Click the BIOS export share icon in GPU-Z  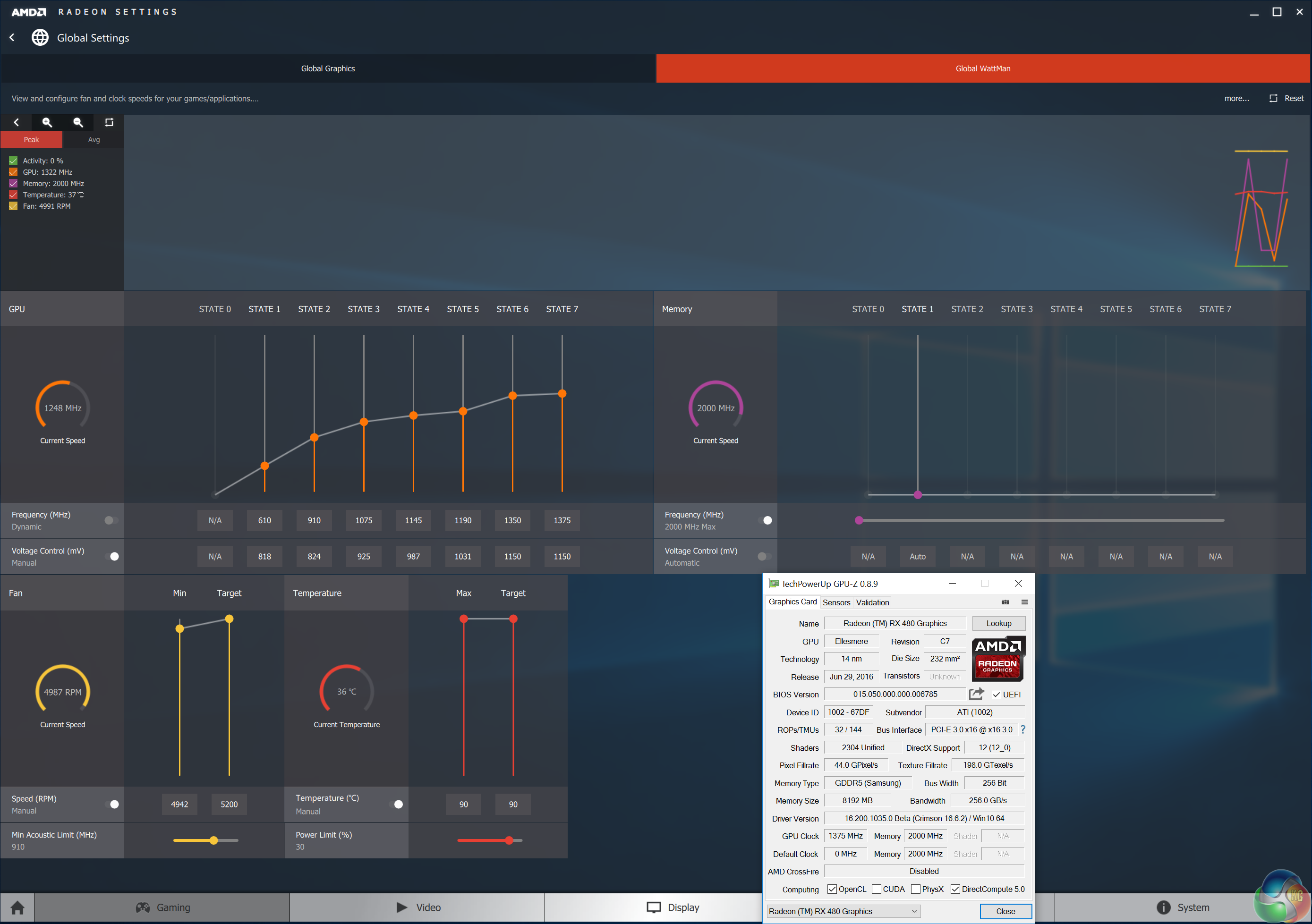[976, 694]
